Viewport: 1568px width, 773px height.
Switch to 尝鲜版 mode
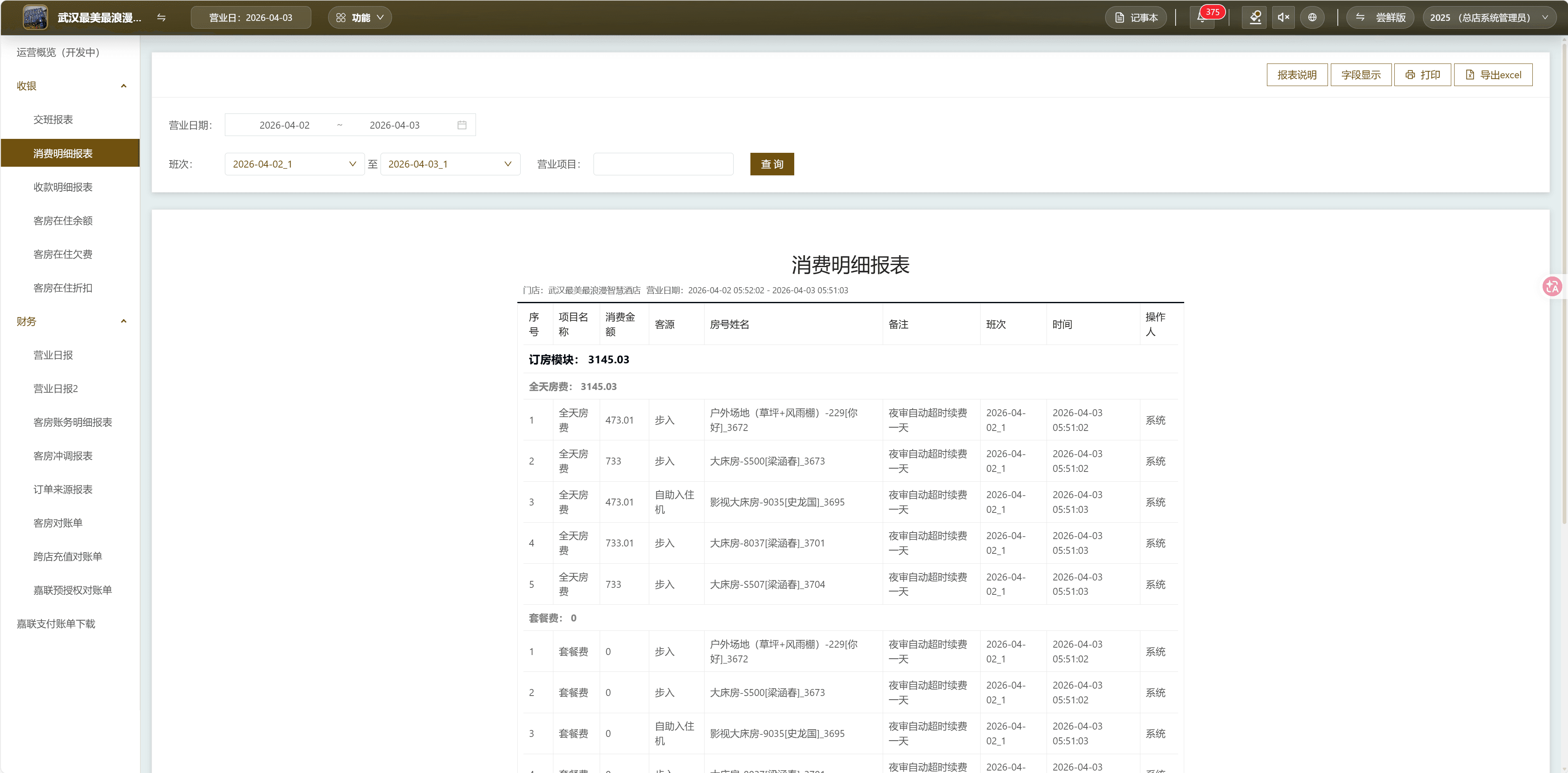point(1380,17)
